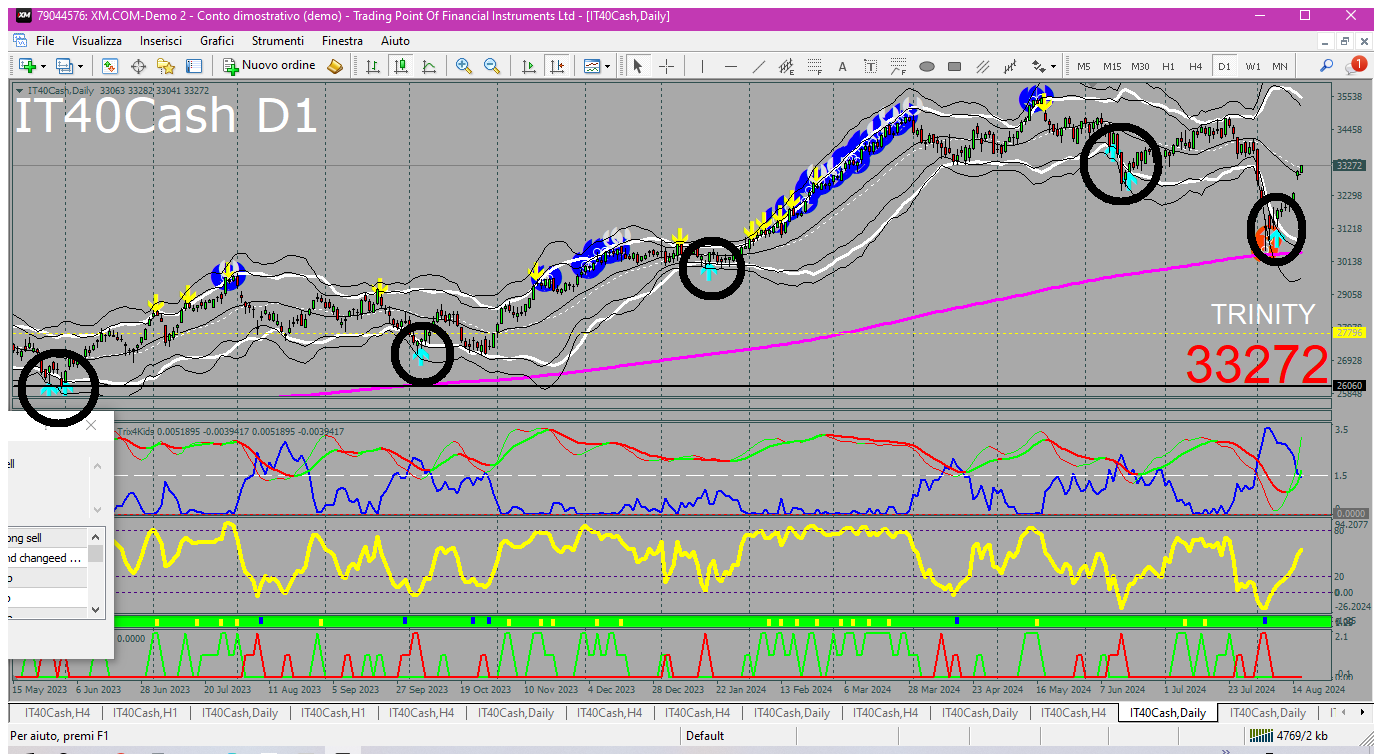Select the equidistant channel tool
This screenshot has height=754, width=1382.
pyautogui.click(x=787, y=66)
